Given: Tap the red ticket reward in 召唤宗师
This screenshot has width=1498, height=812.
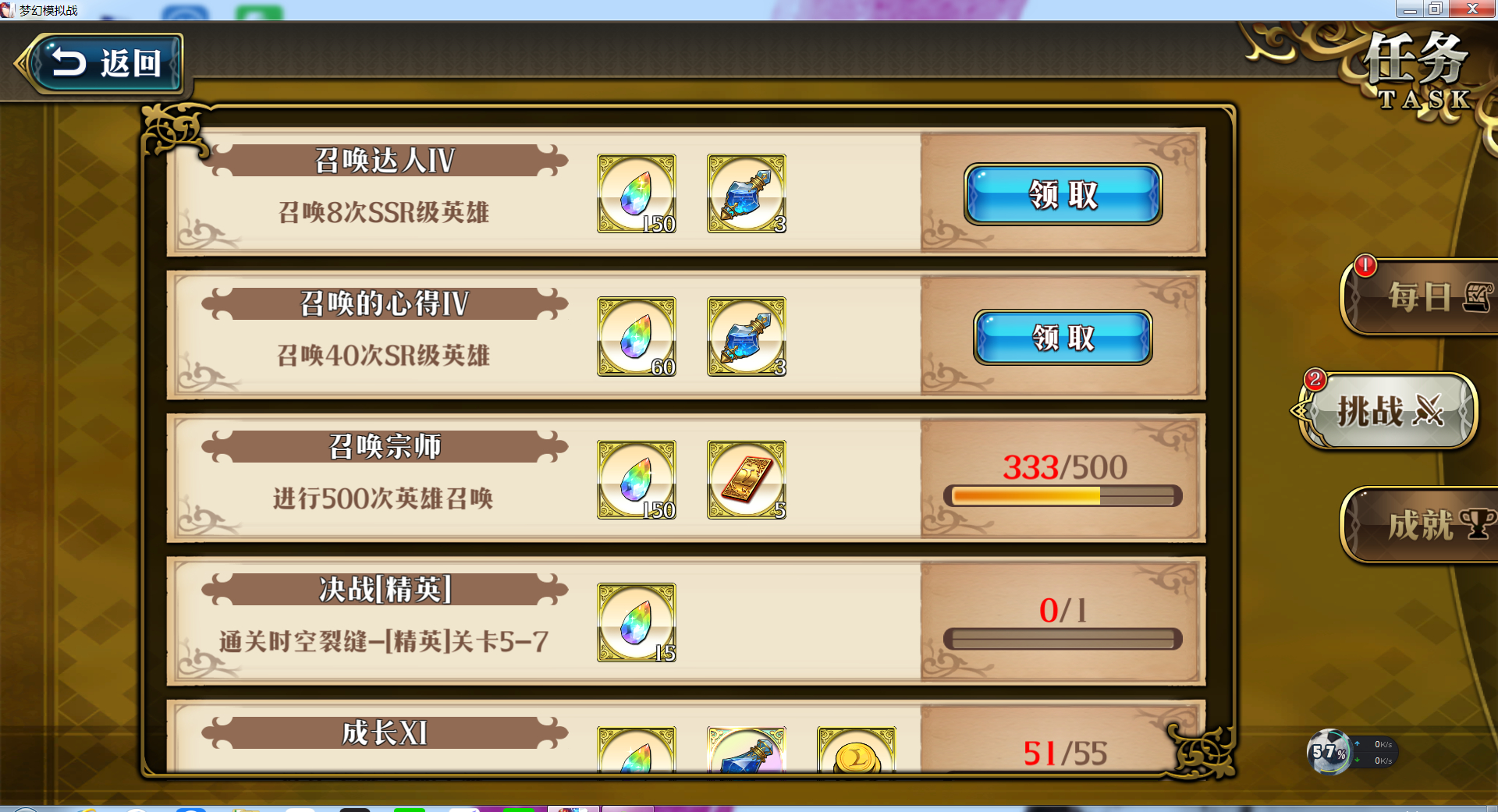Looking at the screenshot, I should [x=747, y=479].
